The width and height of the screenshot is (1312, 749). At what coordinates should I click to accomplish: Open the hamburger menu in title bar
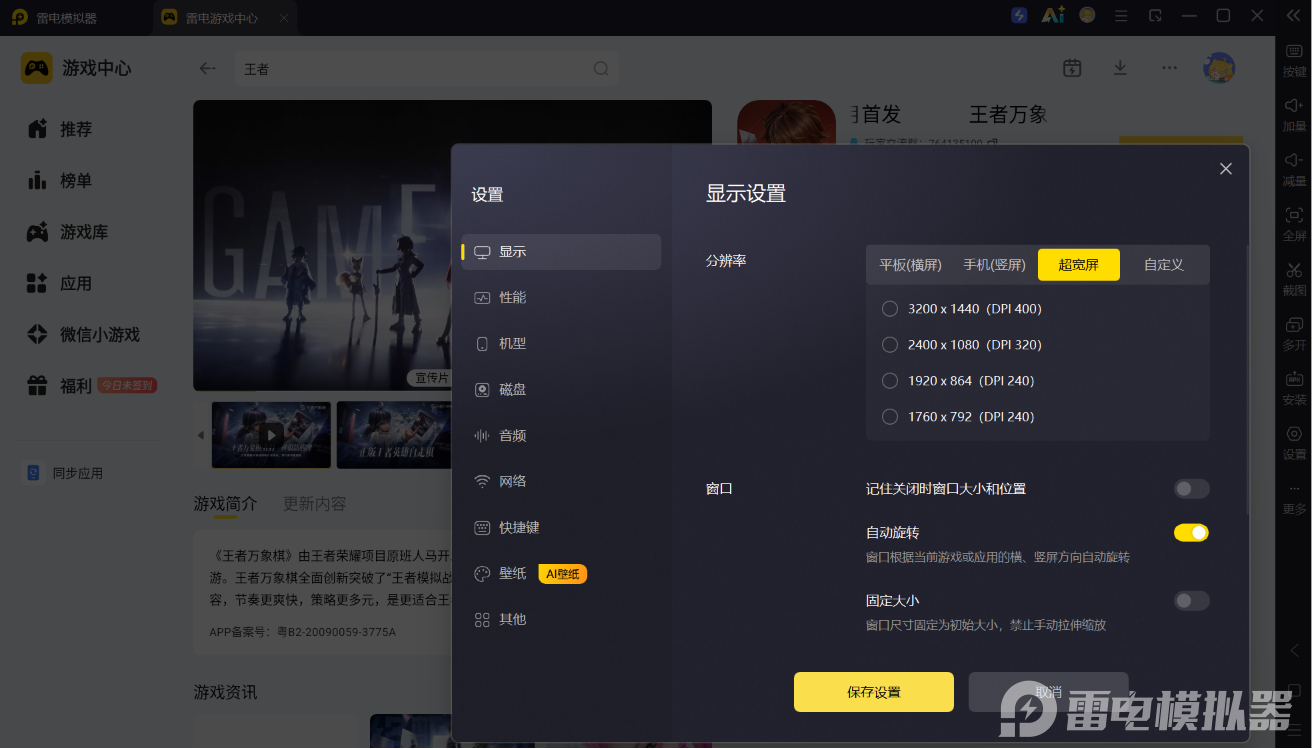pos(1121,16)
